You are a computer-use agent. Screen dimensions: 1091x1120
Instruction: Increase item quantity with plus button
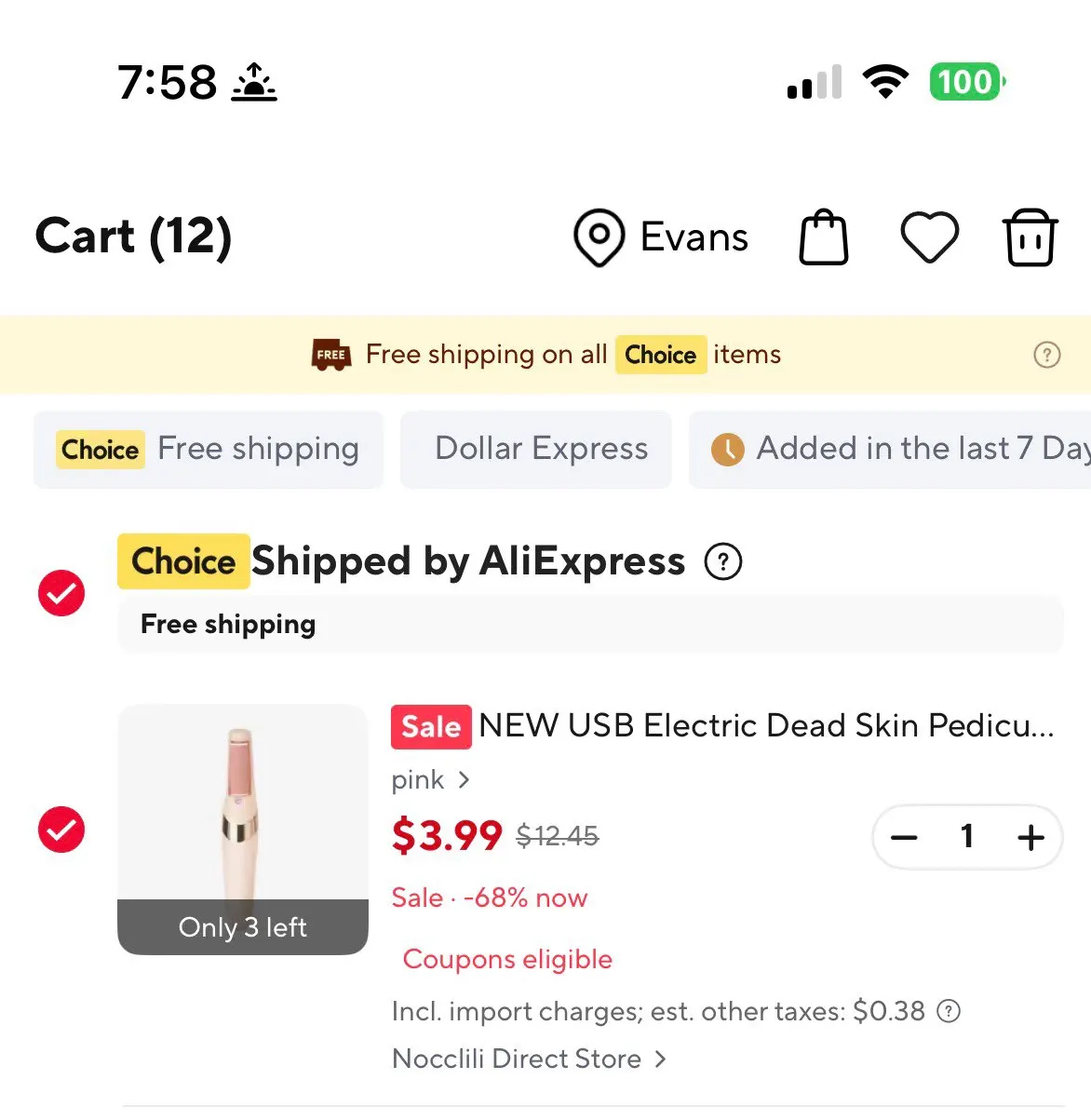pos(1030,837)
